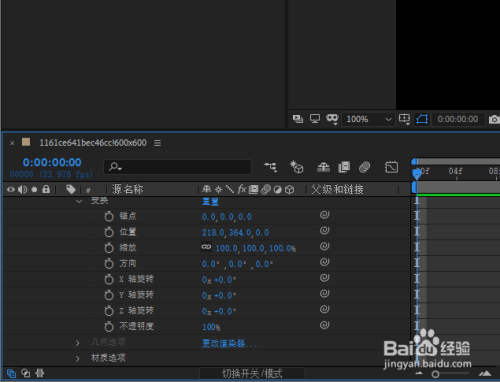Toggle the 不透明度 stopwatch
Image resolution: width=500 pixels, height=382 pixels.
tap(109, 326)
